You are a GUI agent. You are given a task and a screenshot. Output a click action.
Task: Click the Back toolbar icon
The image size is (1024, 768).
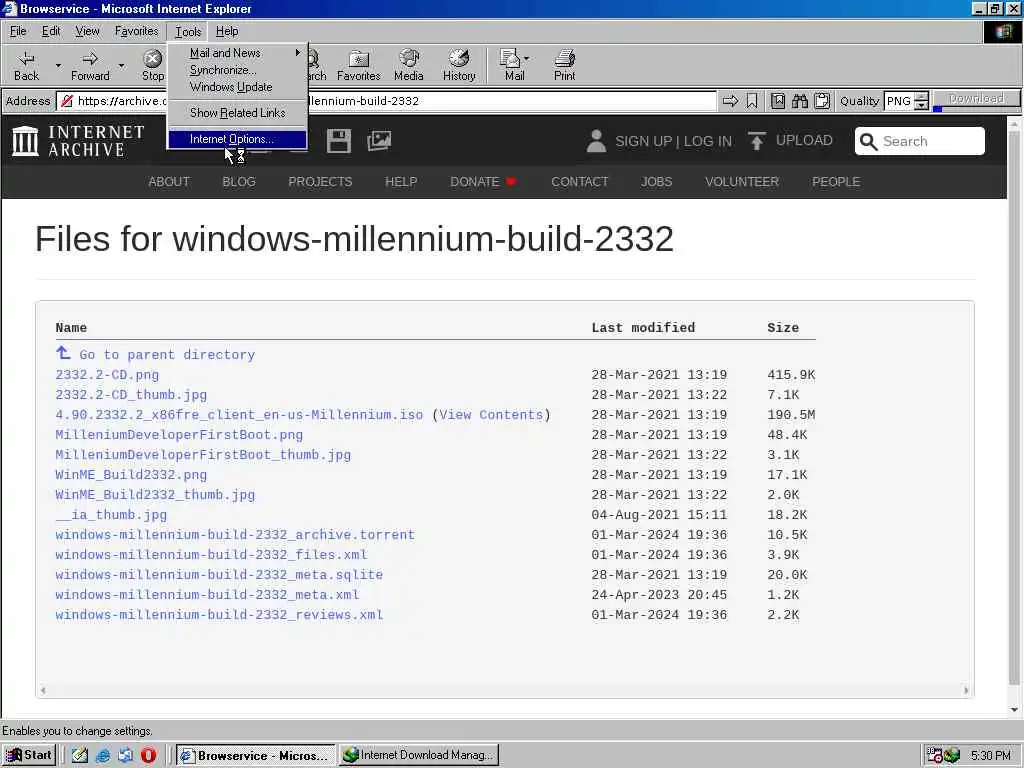pos(26,65)
